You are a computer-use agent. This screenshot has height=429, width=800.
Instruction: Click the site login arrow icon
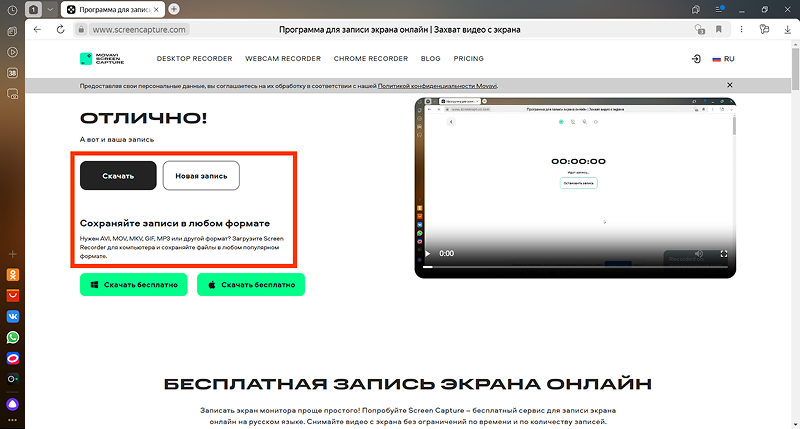click(696, 59)
